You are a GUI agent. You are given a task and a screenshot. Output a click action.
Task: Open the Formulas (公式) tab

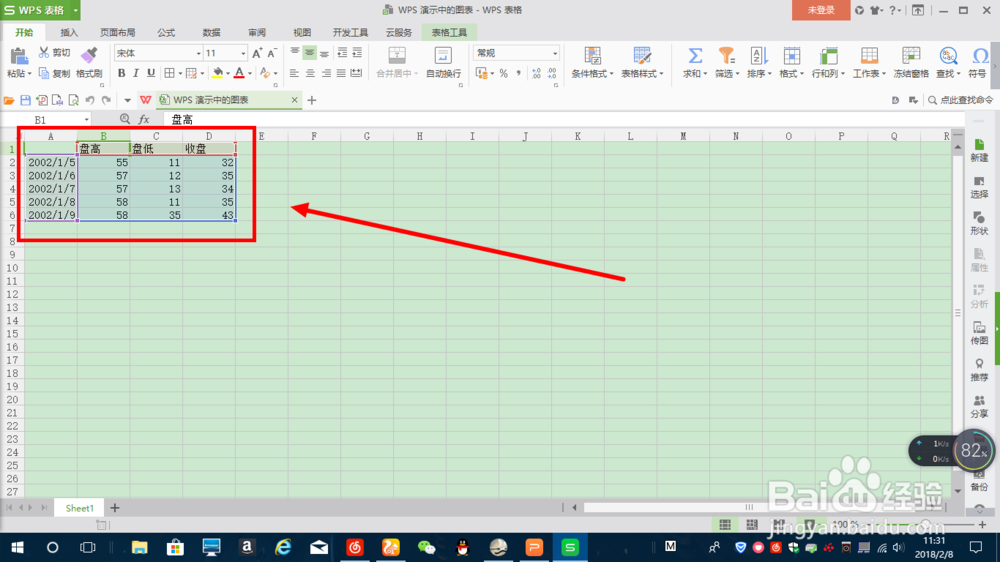tap(166, 33)
